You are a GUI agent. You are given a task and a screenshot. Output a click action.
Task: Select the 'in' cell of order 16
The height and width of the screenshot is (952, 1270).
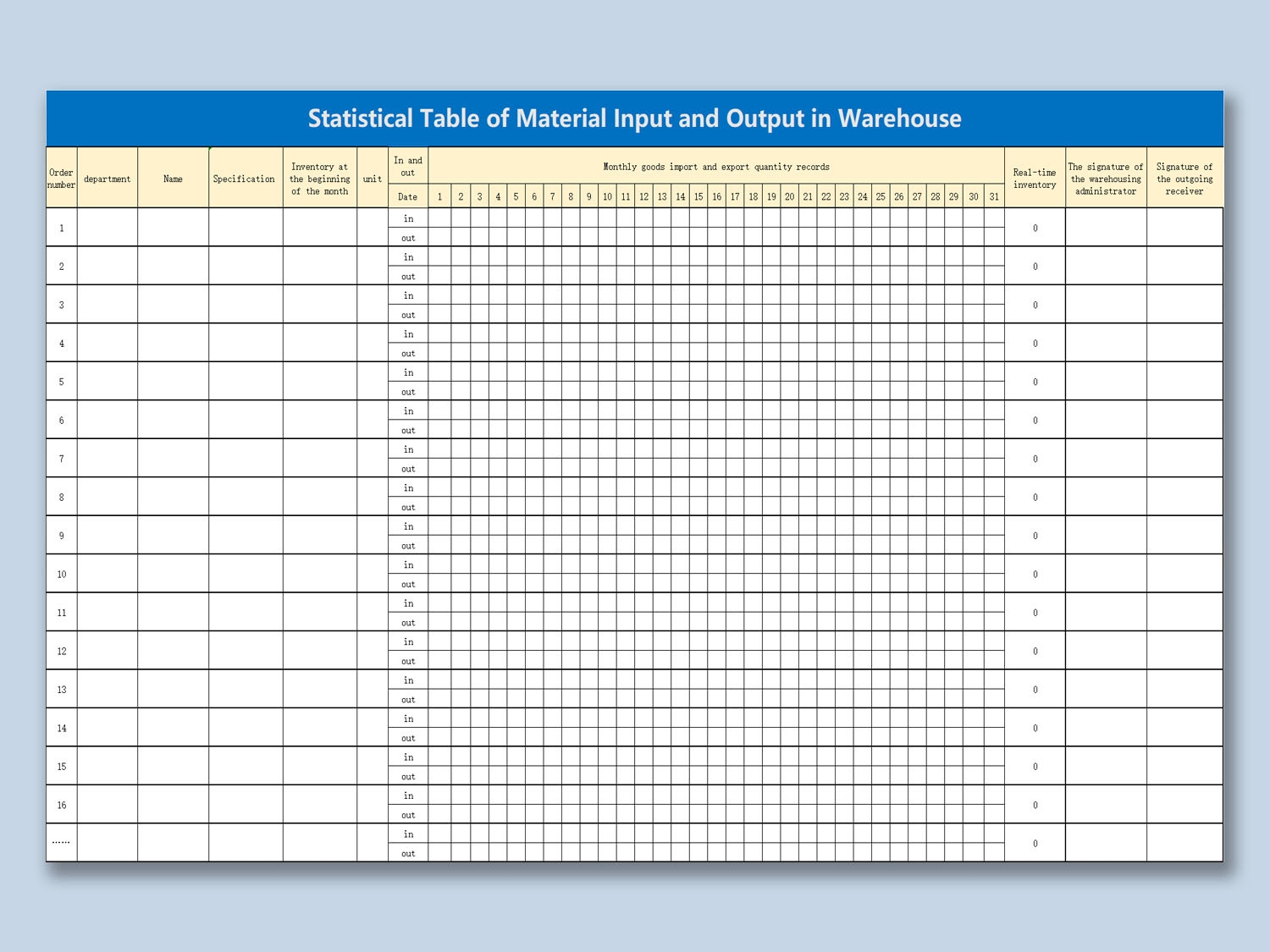coord(408,795)
